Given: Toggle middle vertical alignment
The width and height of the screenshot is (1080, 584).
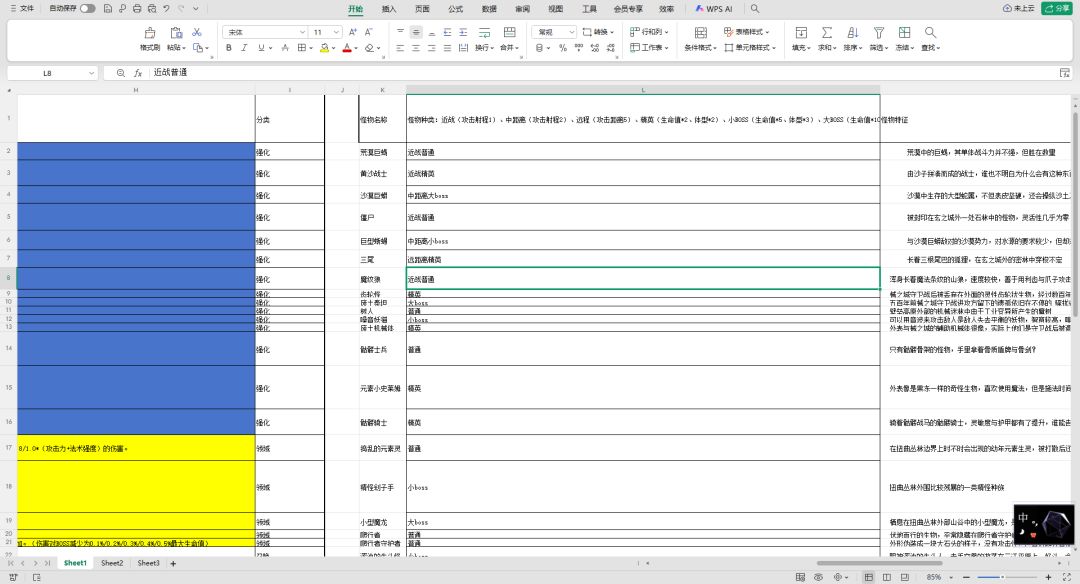Looking at the screenshot, I should coord(416,32).
